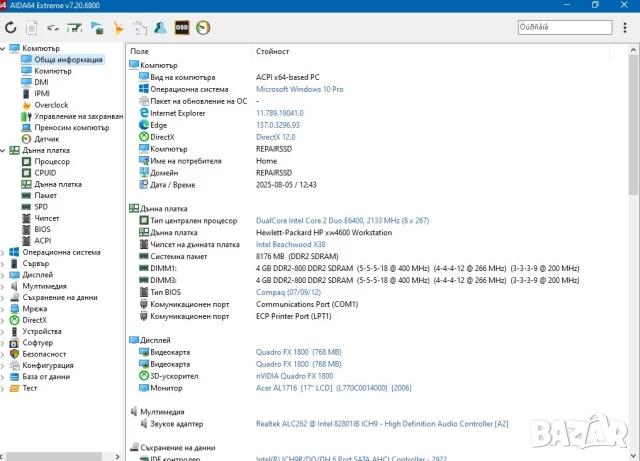Open the SPD tree item
The height and width of the screenshot is (461, 640).
(x=41, y=207)
